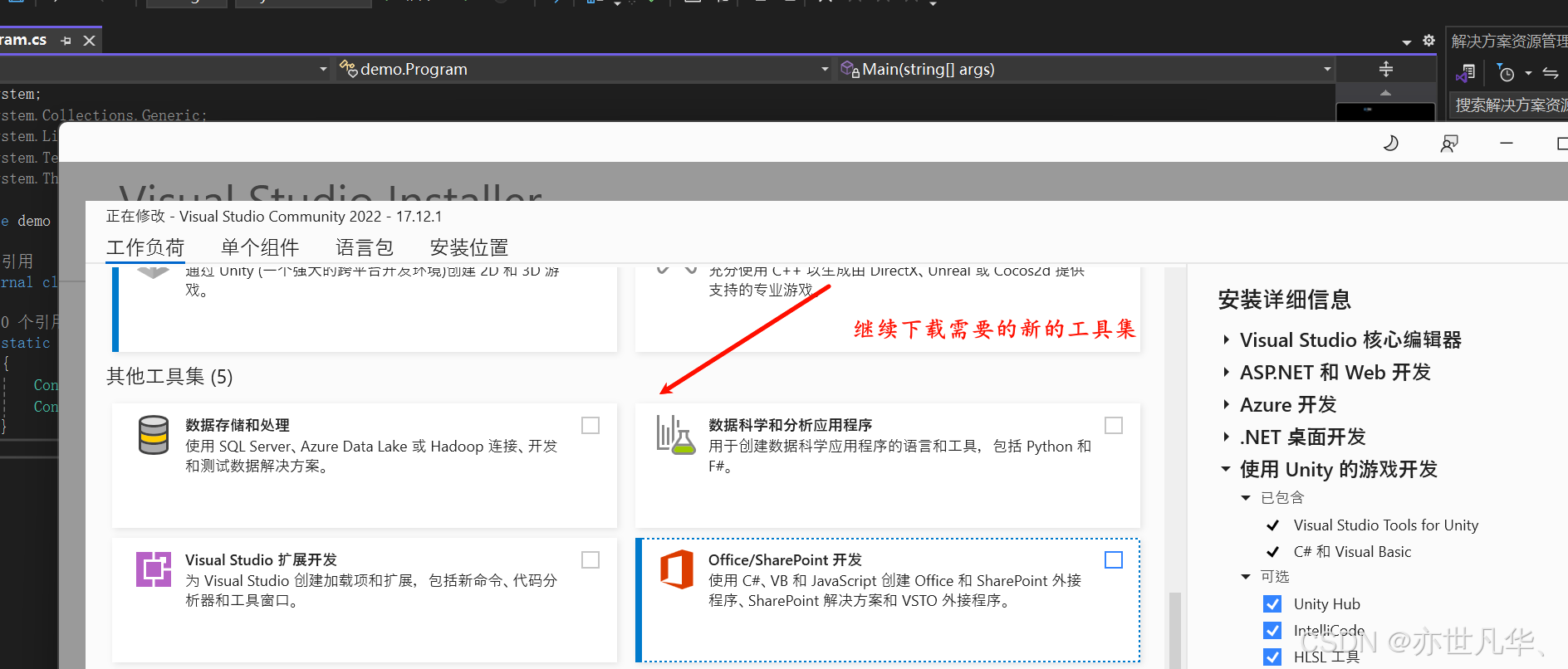
Task: Switch to the 安装位置 tab
Action: [469, 247]
